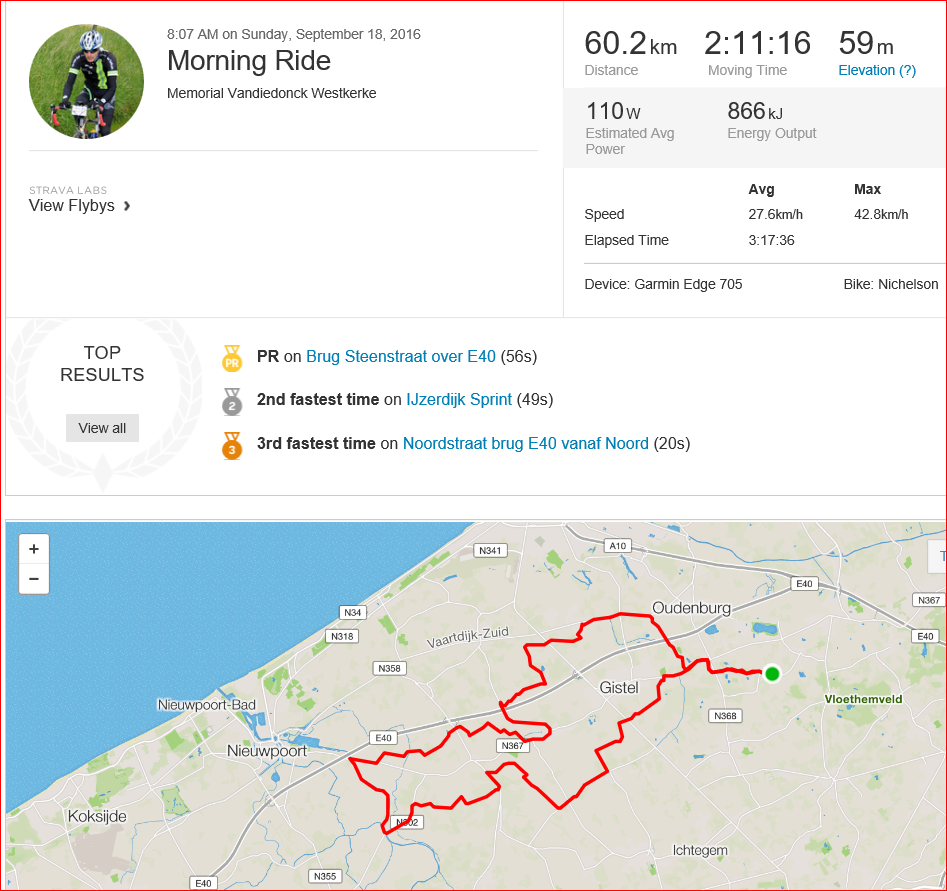Zoom in the map with plus button

tap(34, 549)
